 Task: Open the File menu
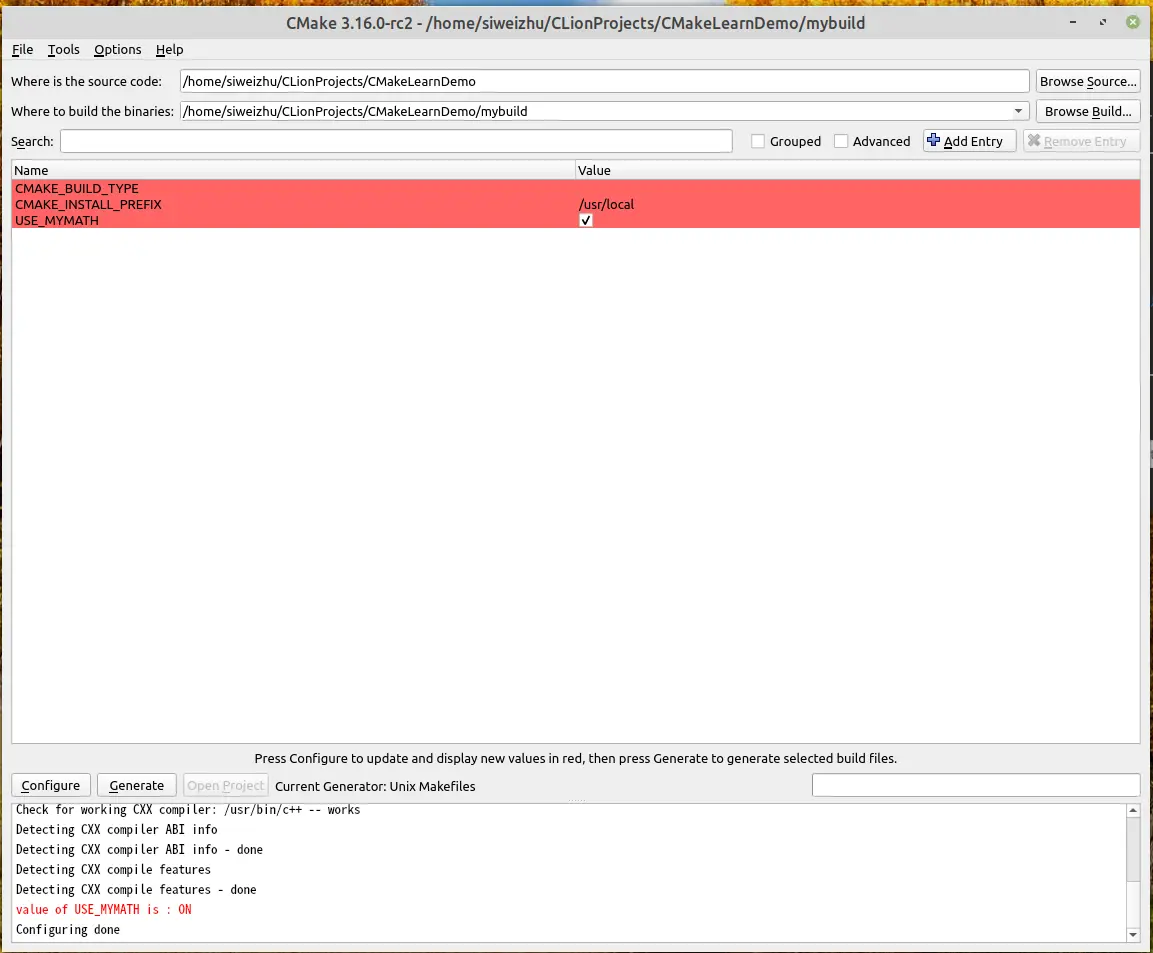click(x=22, y=49)
